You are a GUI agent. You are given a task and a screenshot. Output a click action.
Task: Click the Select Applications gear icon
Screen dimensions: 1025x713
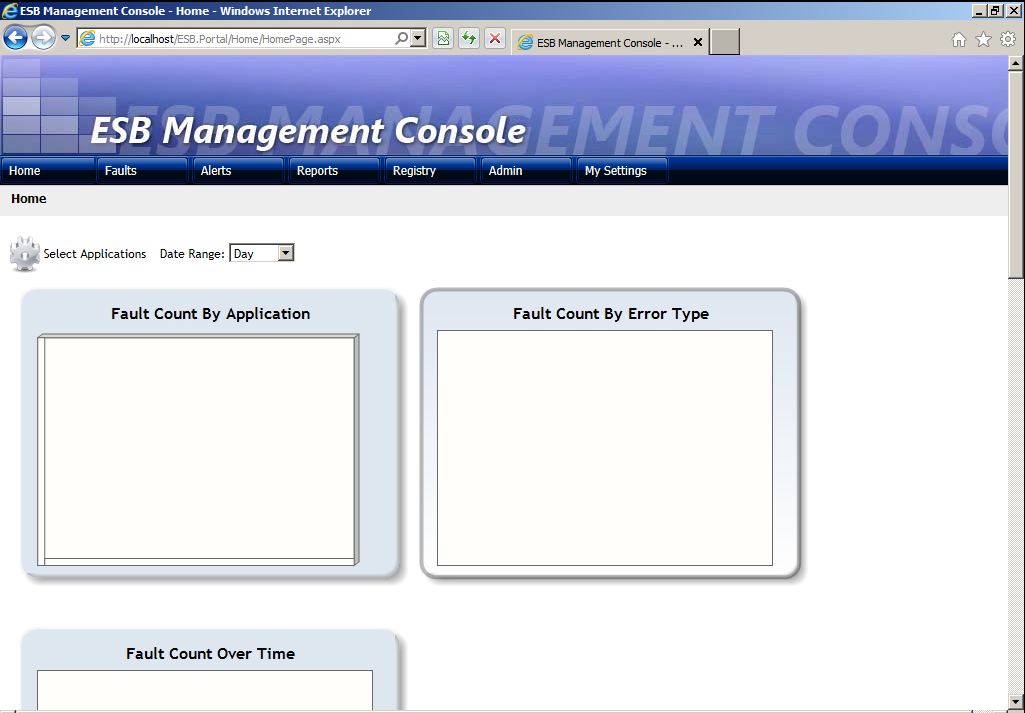coord(24,253)
